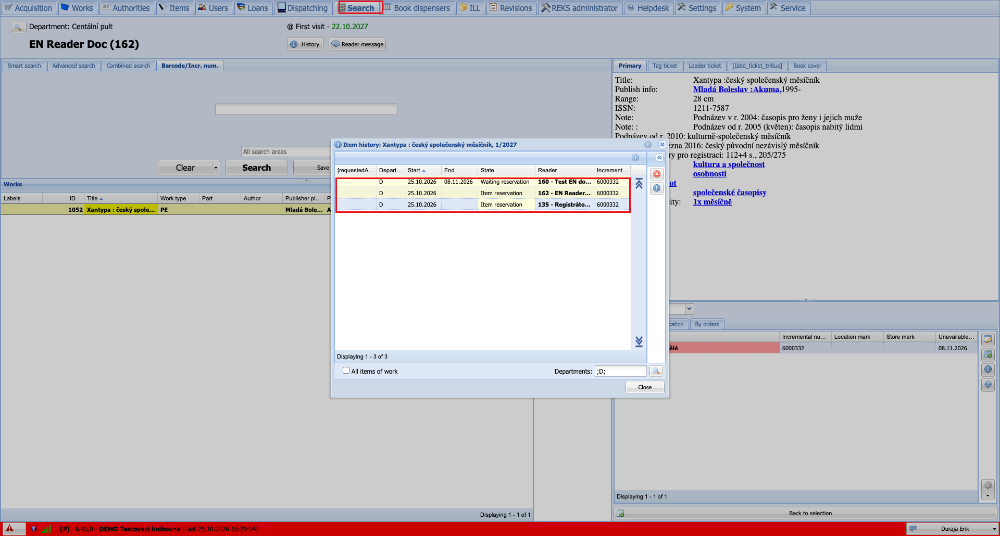
Task: Jump to first record double-arrow icon
Action: coord(639,184)
